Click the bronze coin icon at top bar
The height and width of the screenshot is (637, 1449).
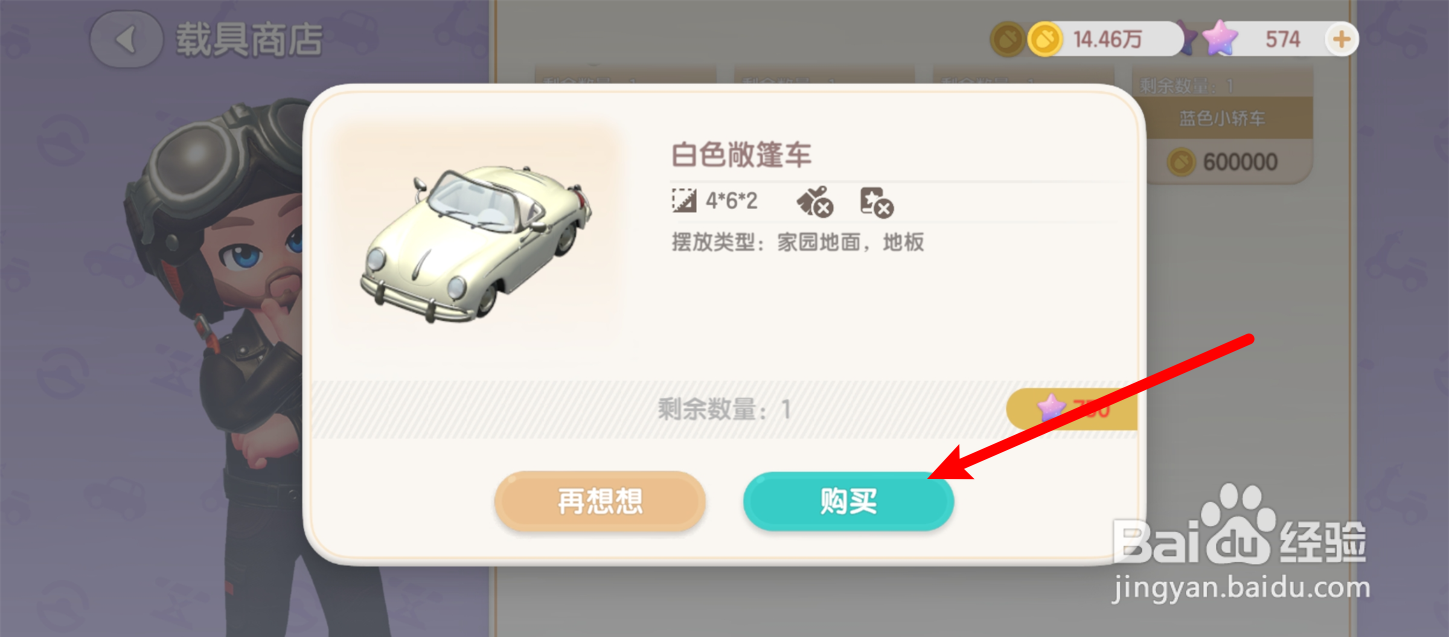tap(1007, 40)
